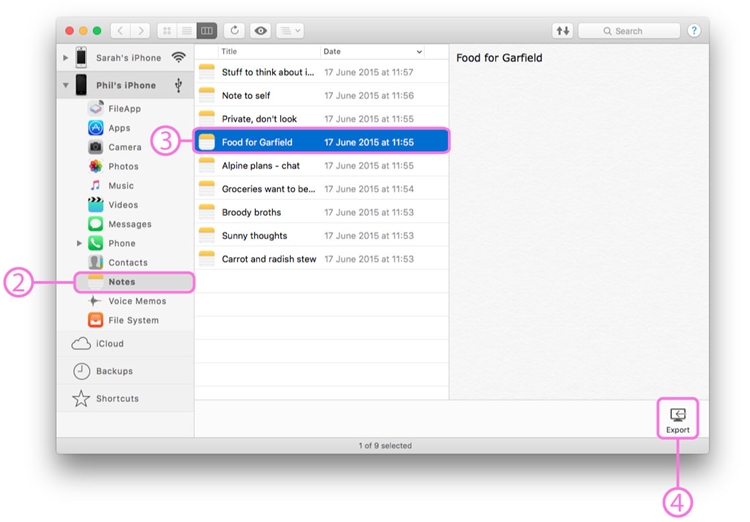750x522 pixels.
Task: Select the 'Groceries want to be...' note
Action: pyautogui.click(x=321, y=189)
